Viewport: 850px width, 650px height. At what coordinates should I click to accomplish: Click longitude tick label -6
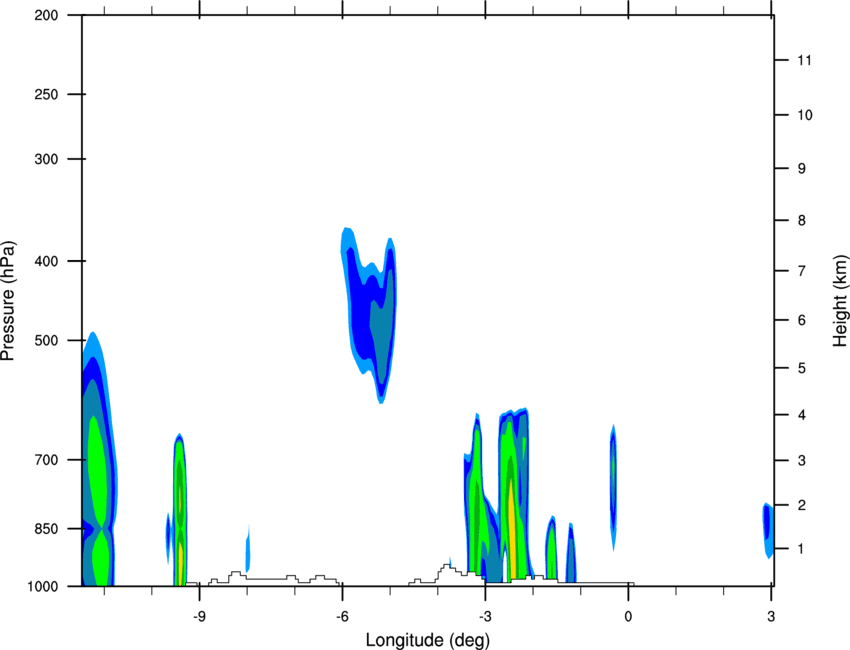[342, 617]
